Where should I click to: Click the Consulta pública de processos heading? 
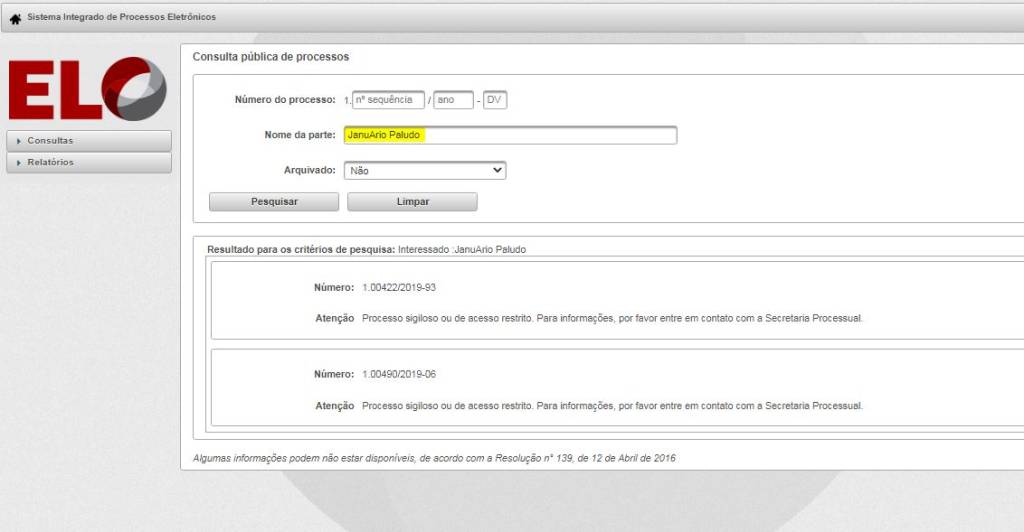coord(270,57)
